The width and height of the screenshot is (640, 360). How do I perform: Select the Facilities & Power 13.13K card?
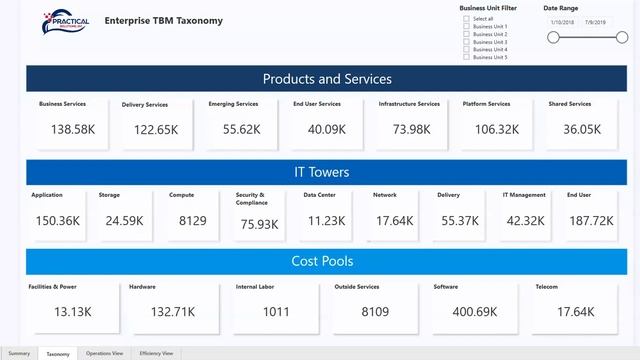coord(73,308)
